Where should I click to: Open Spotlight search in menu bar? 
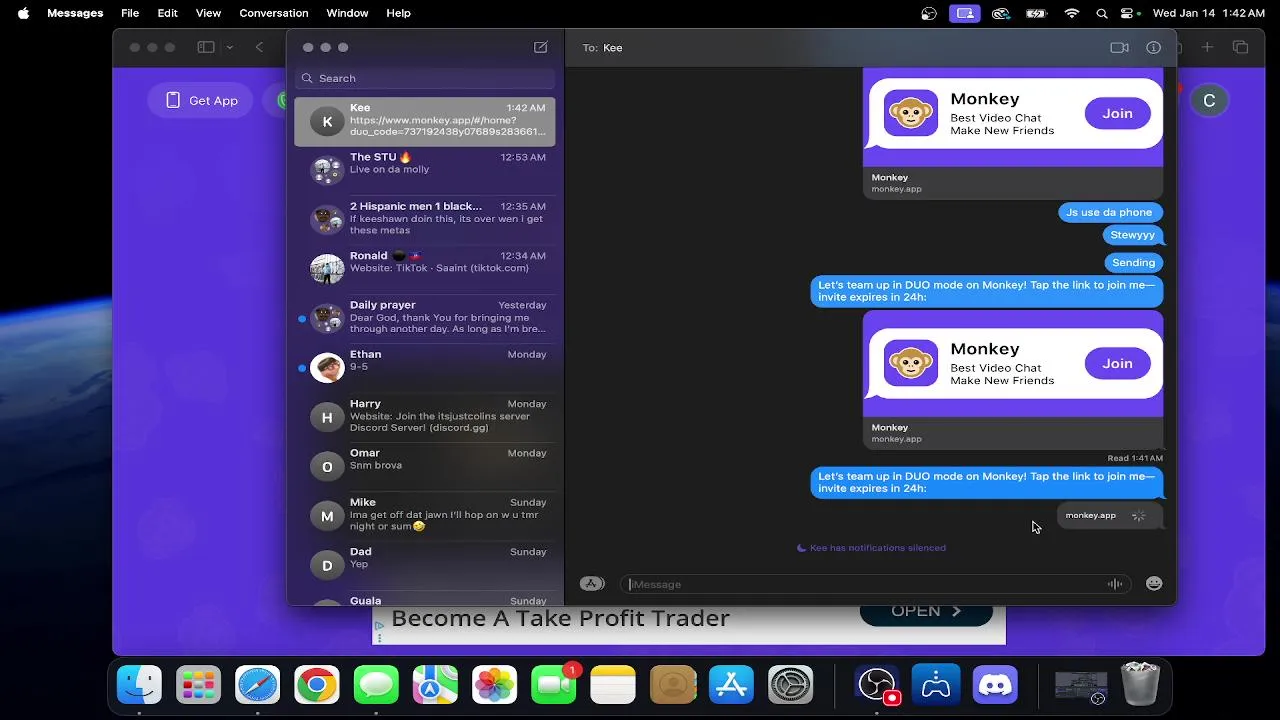(1102, 13)
